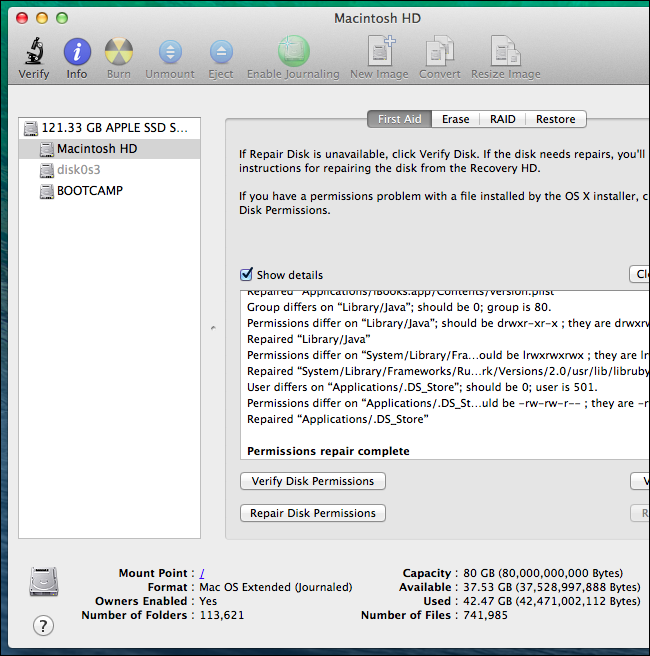Select the BOOTCAMP volume
This screenshot has width=650, height=656.
coord(110,191)
